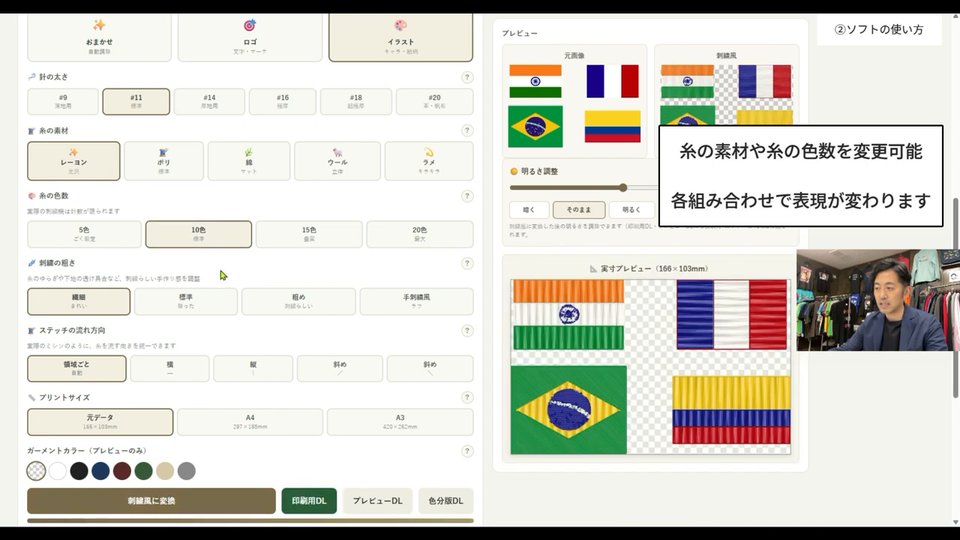Click the 明るさ調整 brightness slider handle

tap(623, 187)
